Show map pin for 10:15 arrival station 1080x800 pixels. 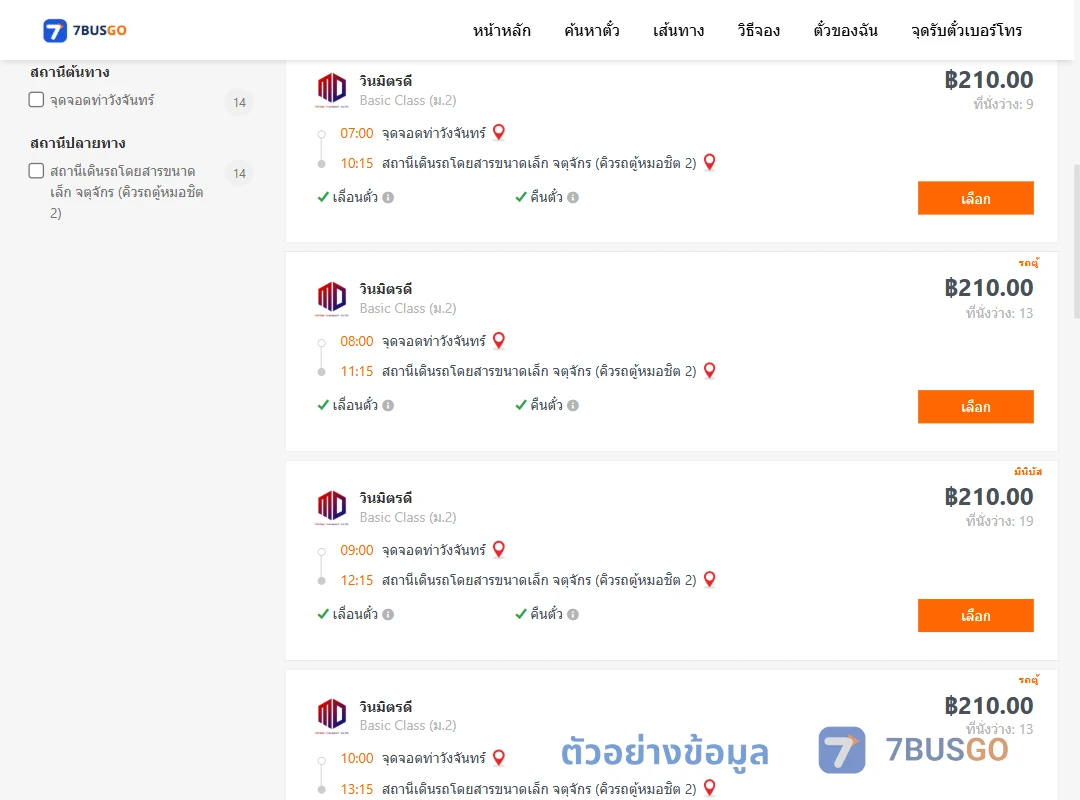click(709, 163)
